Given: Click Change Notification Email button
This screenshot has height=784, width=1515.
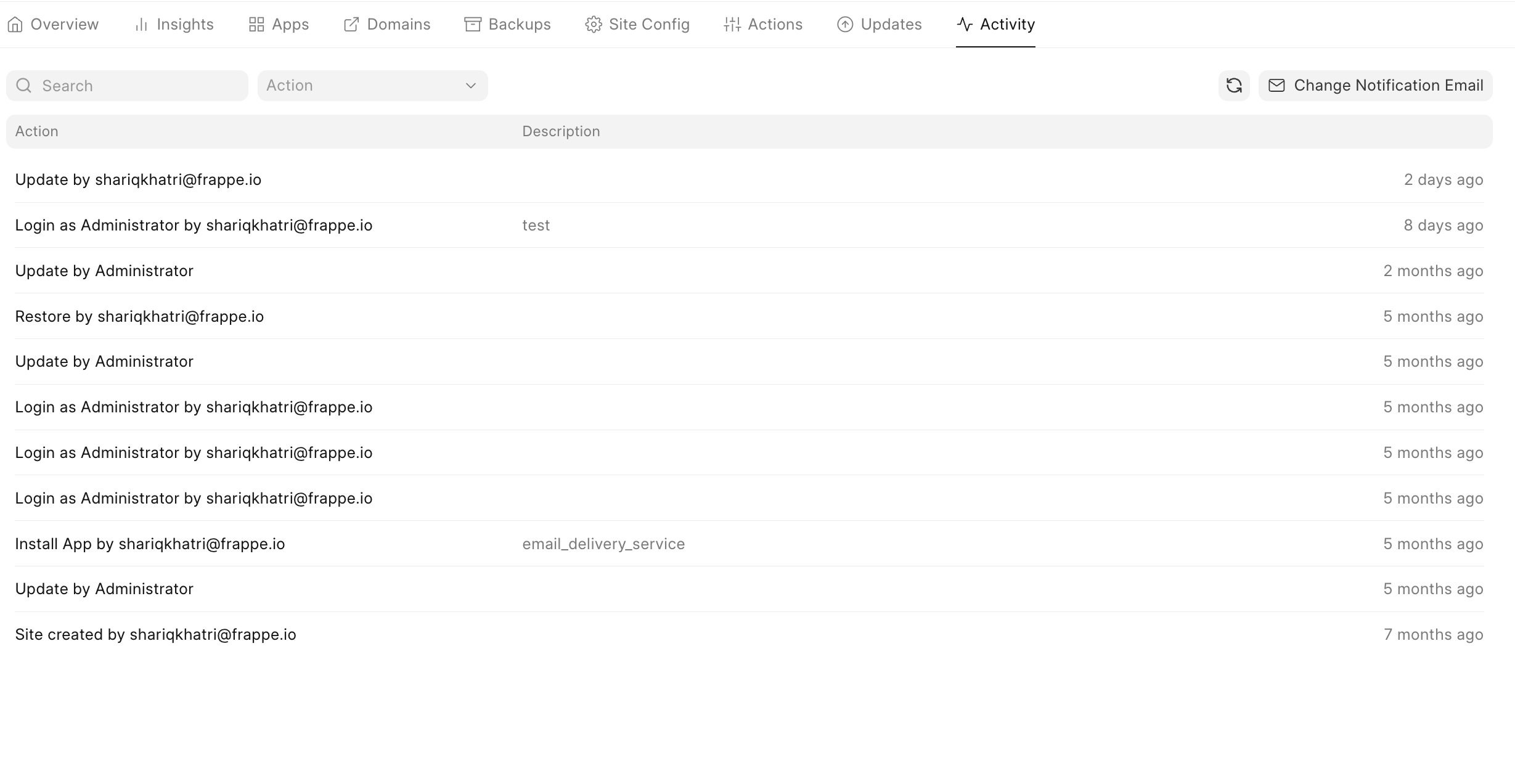Looking at the screenshot, I should point(1376,86).
